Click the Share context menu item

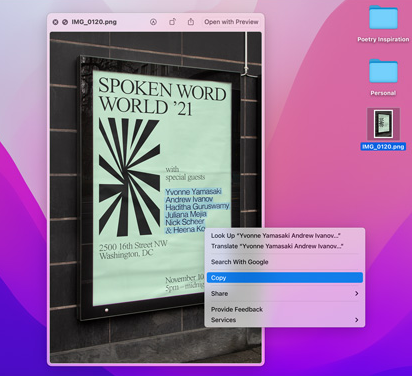[x=285, y=294]
